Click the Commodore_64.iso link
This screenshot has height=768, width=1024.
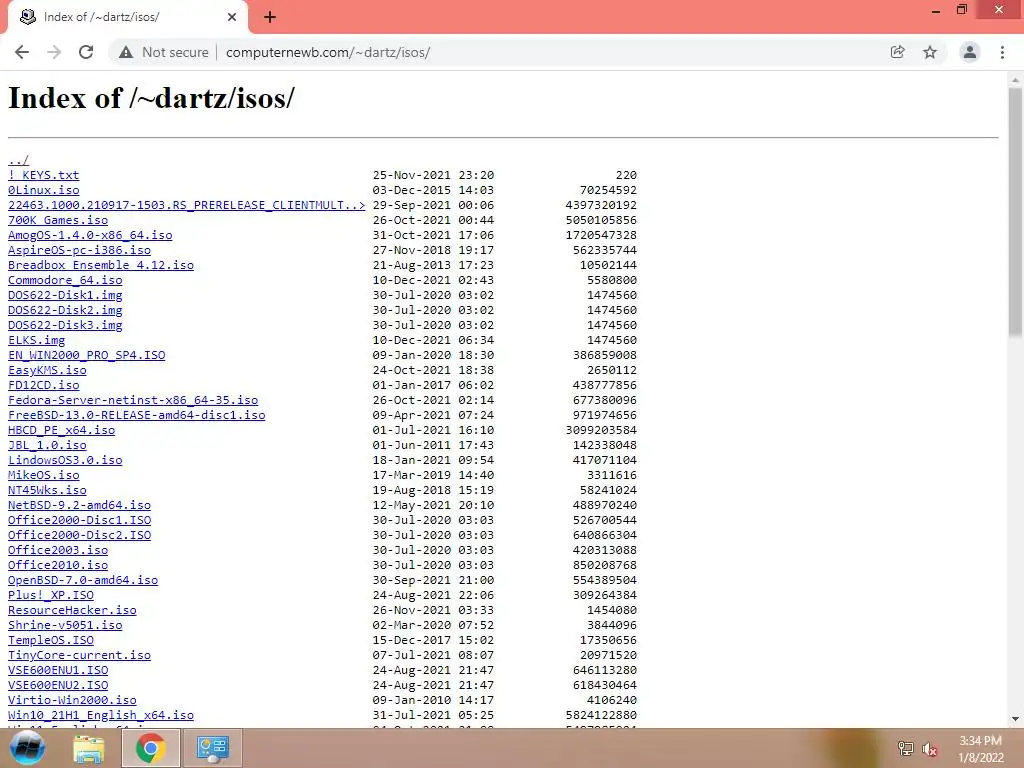click(x=65, y=280)
